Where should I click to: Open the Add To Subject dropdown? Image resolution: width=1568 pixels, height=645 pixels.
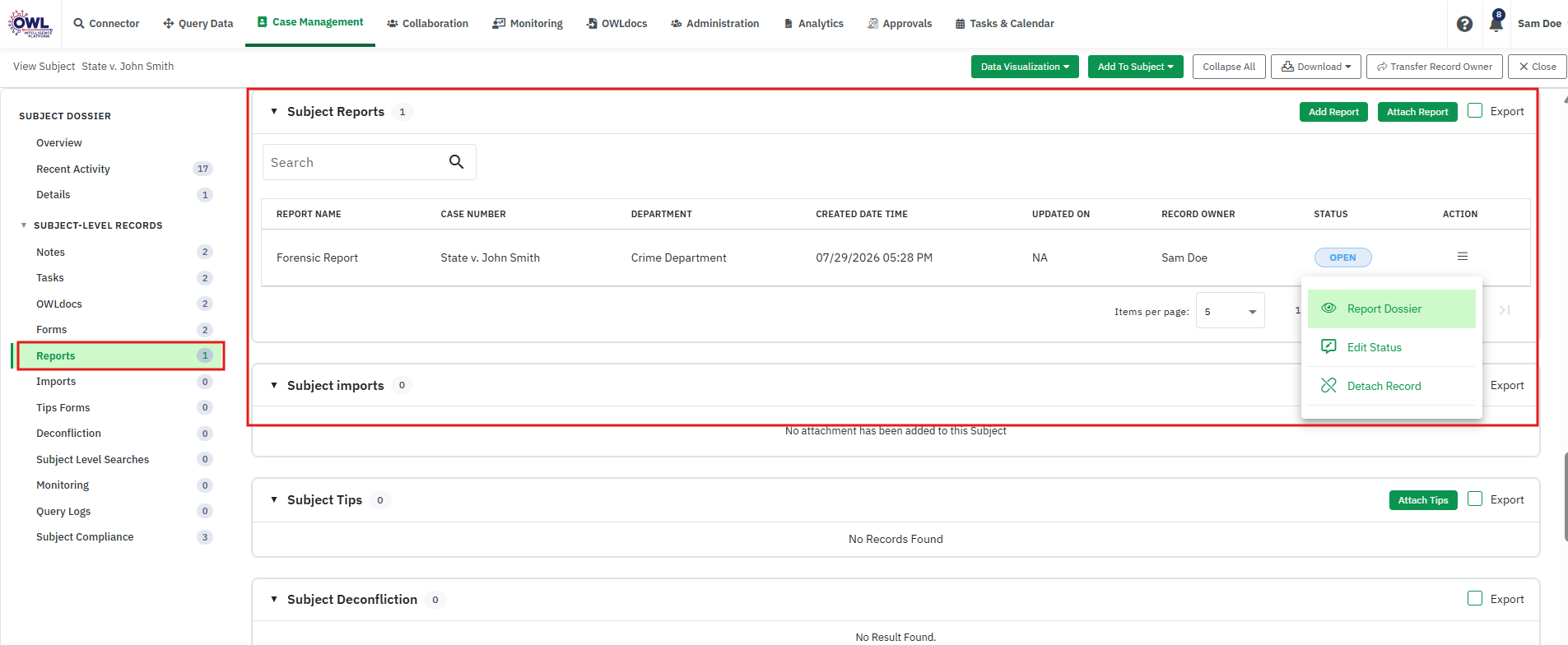1136,67
